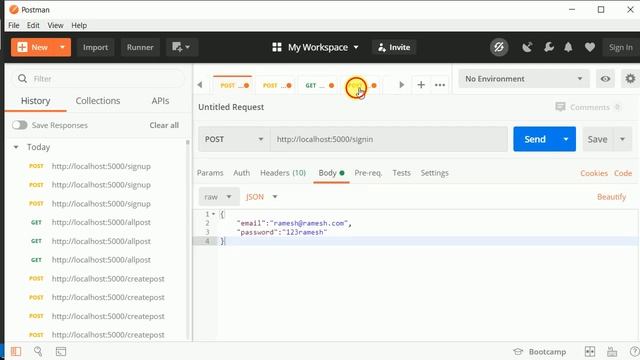
Task: Toggle the Save Responses switch
Action: pos(20,125)
